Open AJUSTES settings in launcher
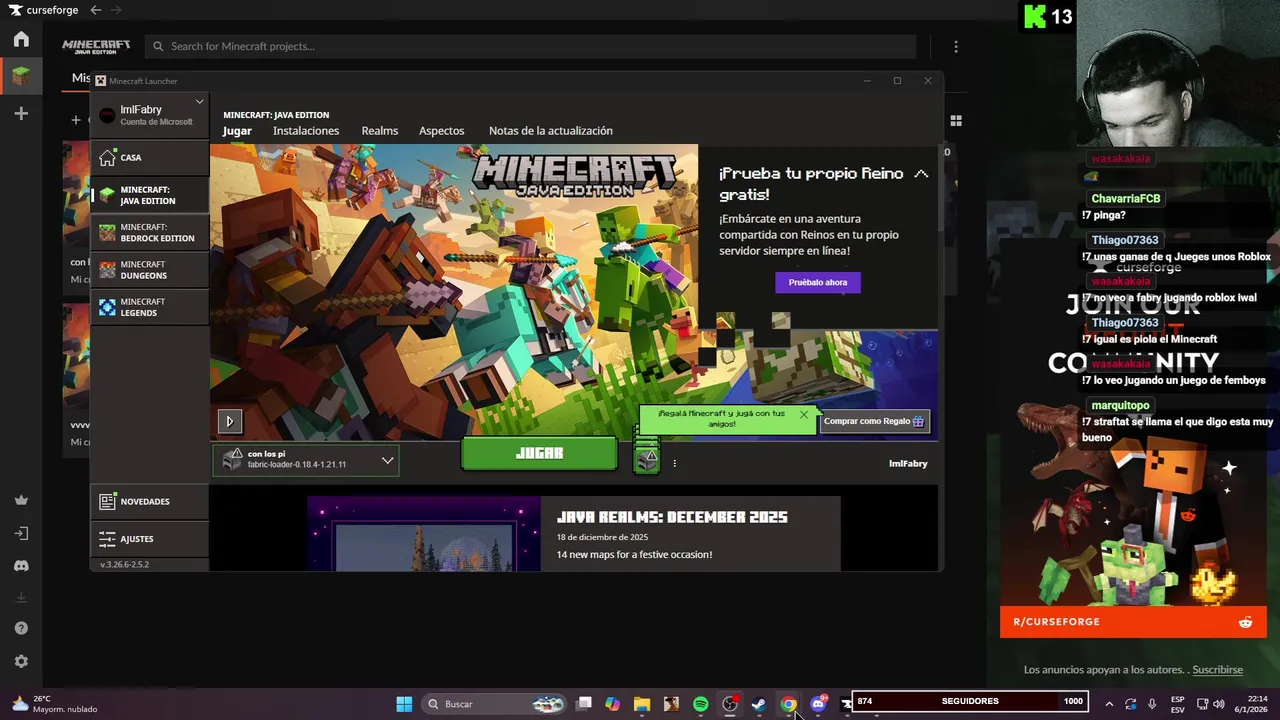 pyautogui.click(x=150, y=539)
